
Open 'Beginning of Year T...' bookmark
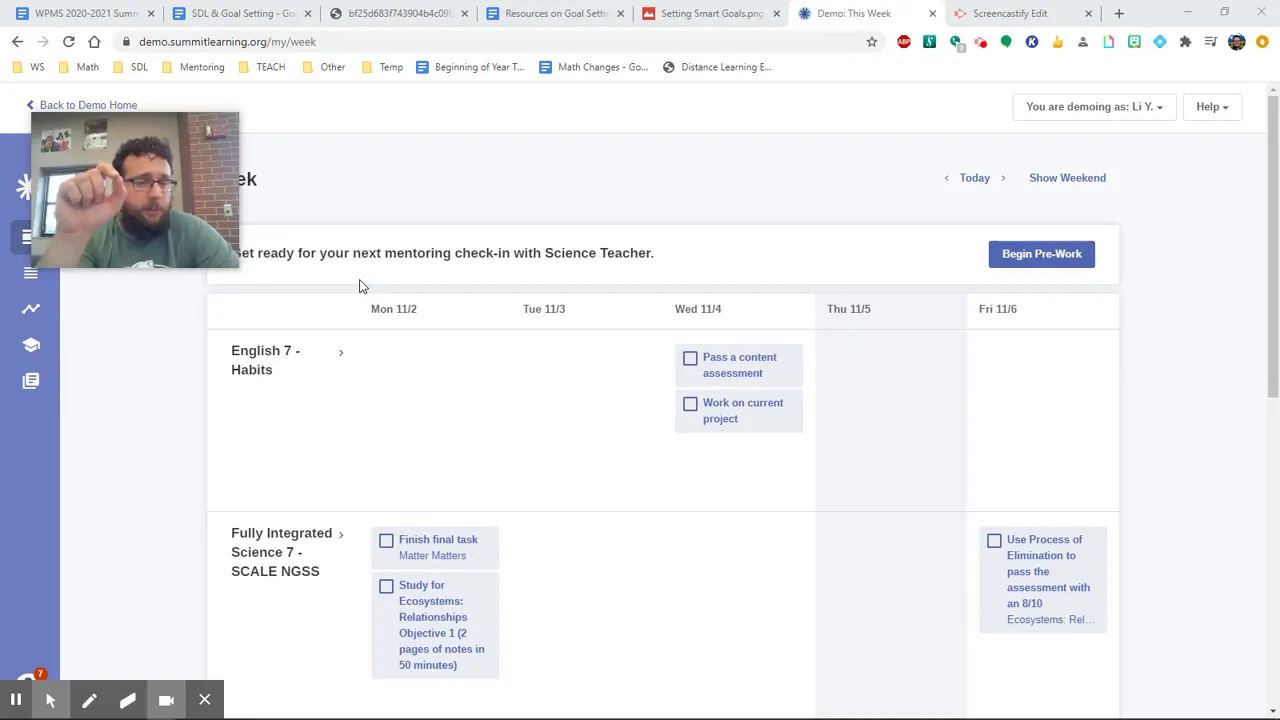470,67
